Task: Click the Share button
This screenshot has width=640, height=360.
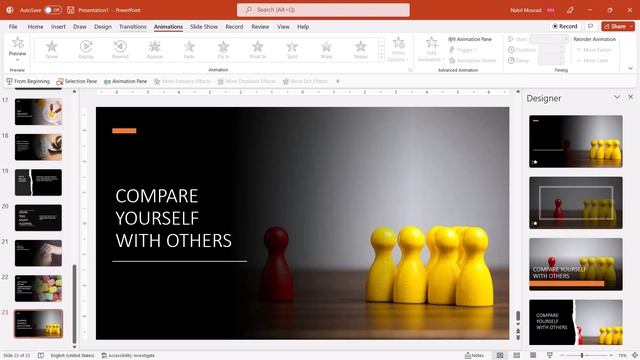Action: click(618, 26)
